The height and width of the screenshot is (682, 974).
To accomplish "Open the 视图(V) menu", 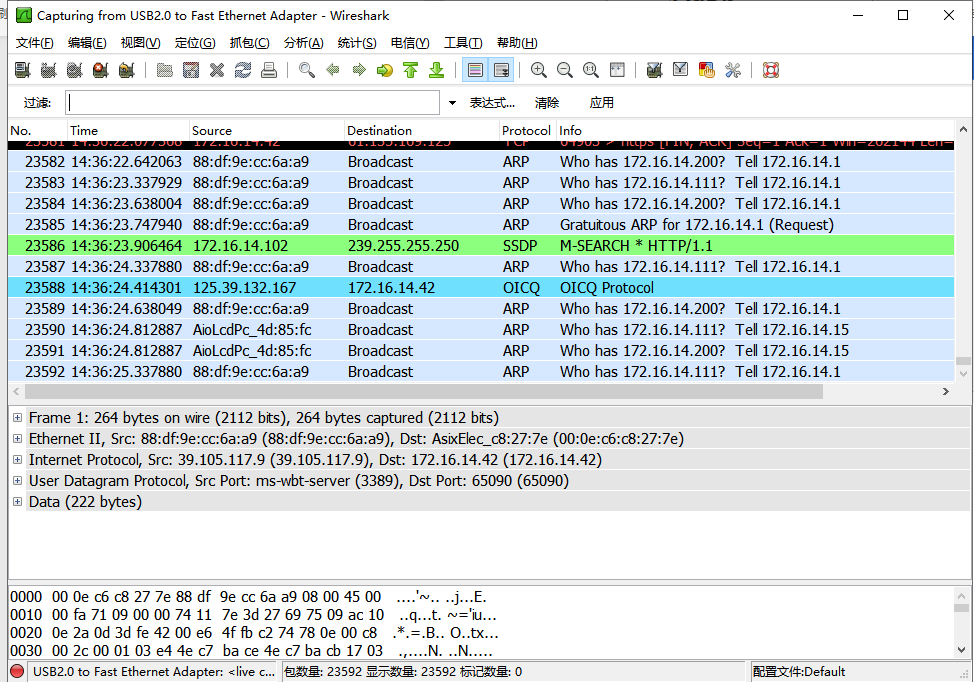I will tap(140, 43).
